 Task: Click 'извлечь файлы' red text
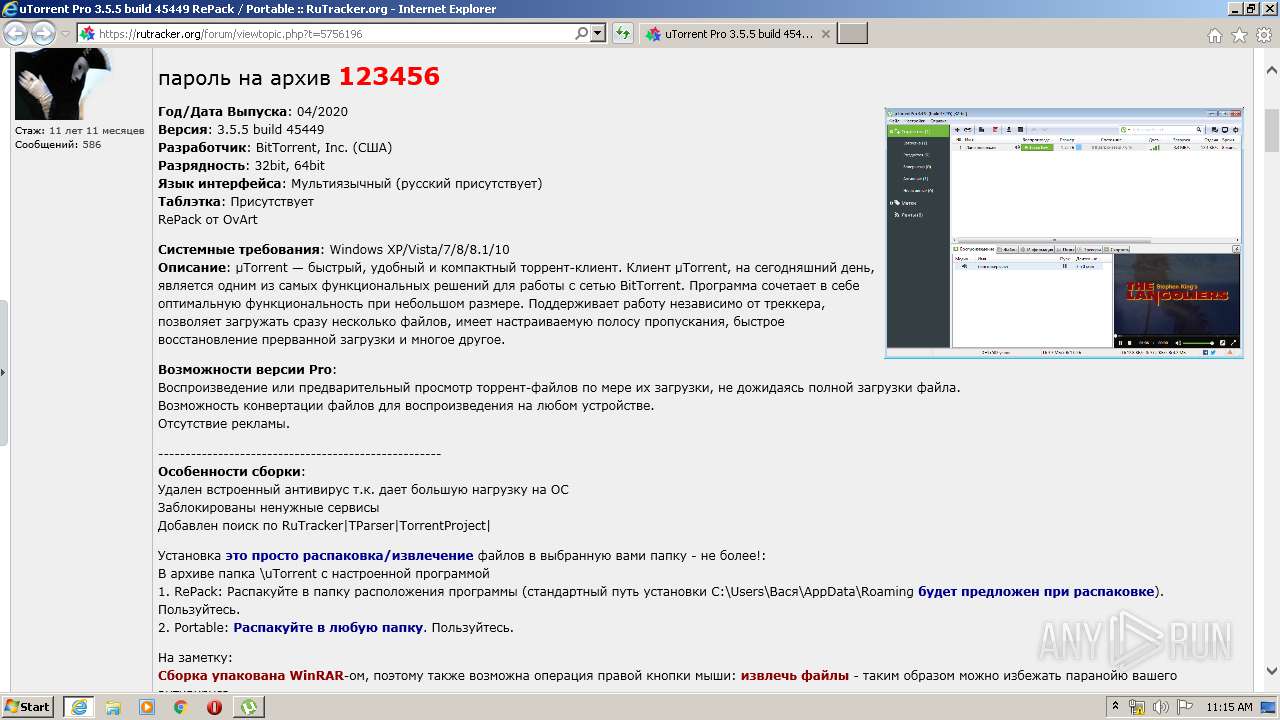tap(794, 675)
